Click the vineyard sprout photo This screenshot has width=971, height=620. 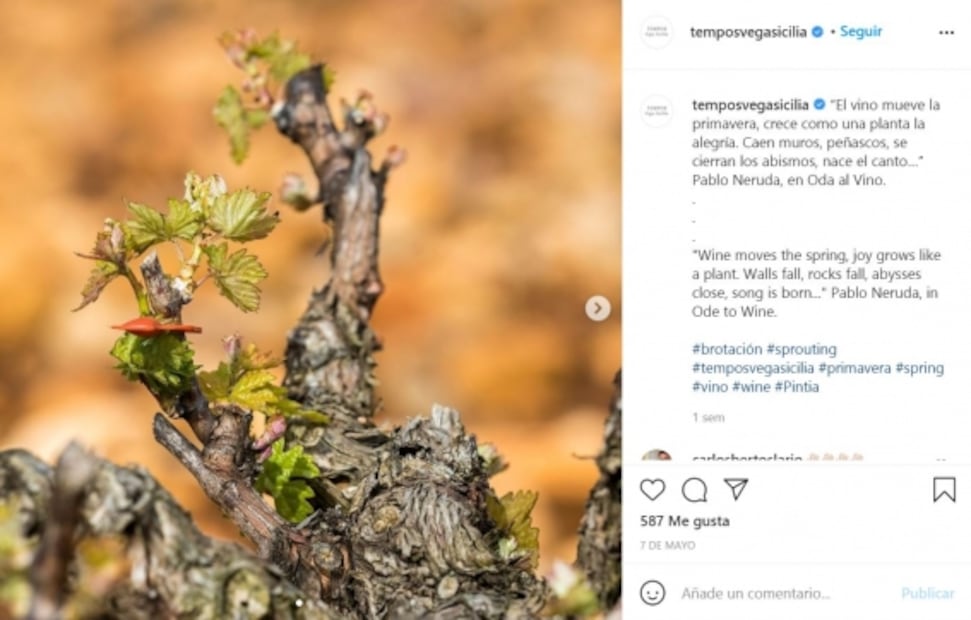click(x=310, y=310)
